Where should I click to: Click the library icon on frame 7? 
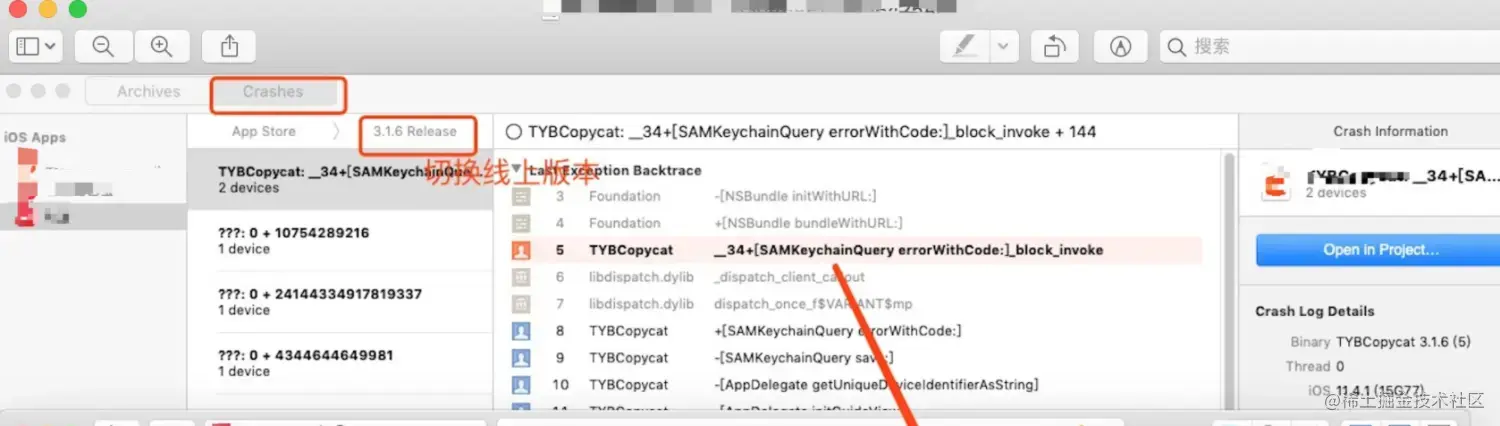click(x=520, y=304)
